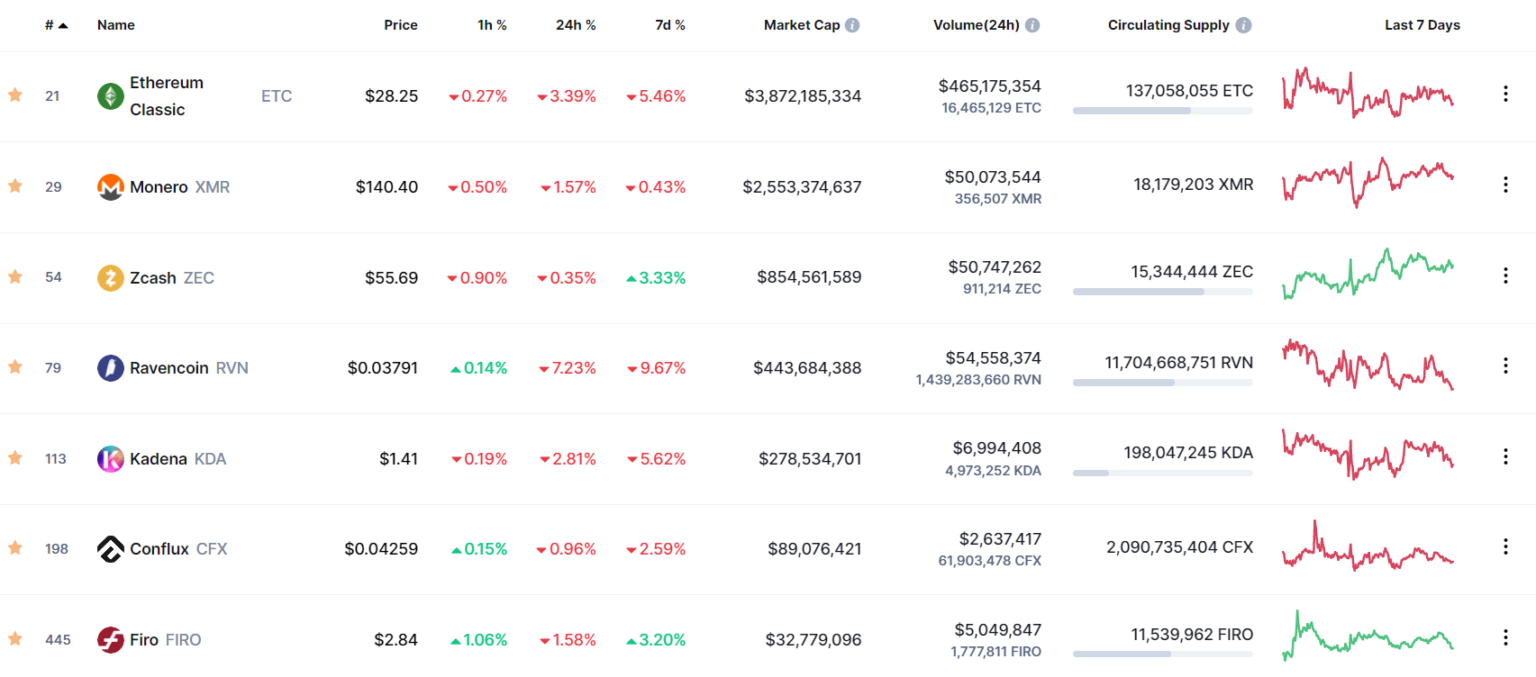The image size is (1536, 677).
Task: Click the Zcash coin logo icon
Action: (110, 278)
